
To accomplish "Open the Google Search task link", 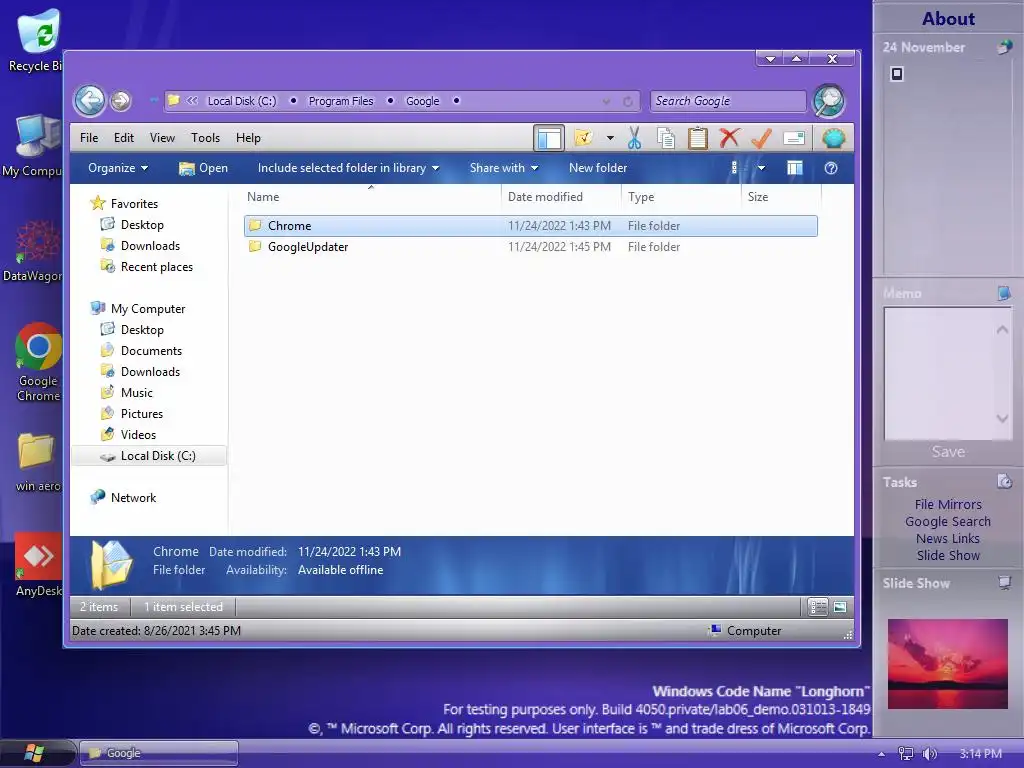I will [948, 521].
